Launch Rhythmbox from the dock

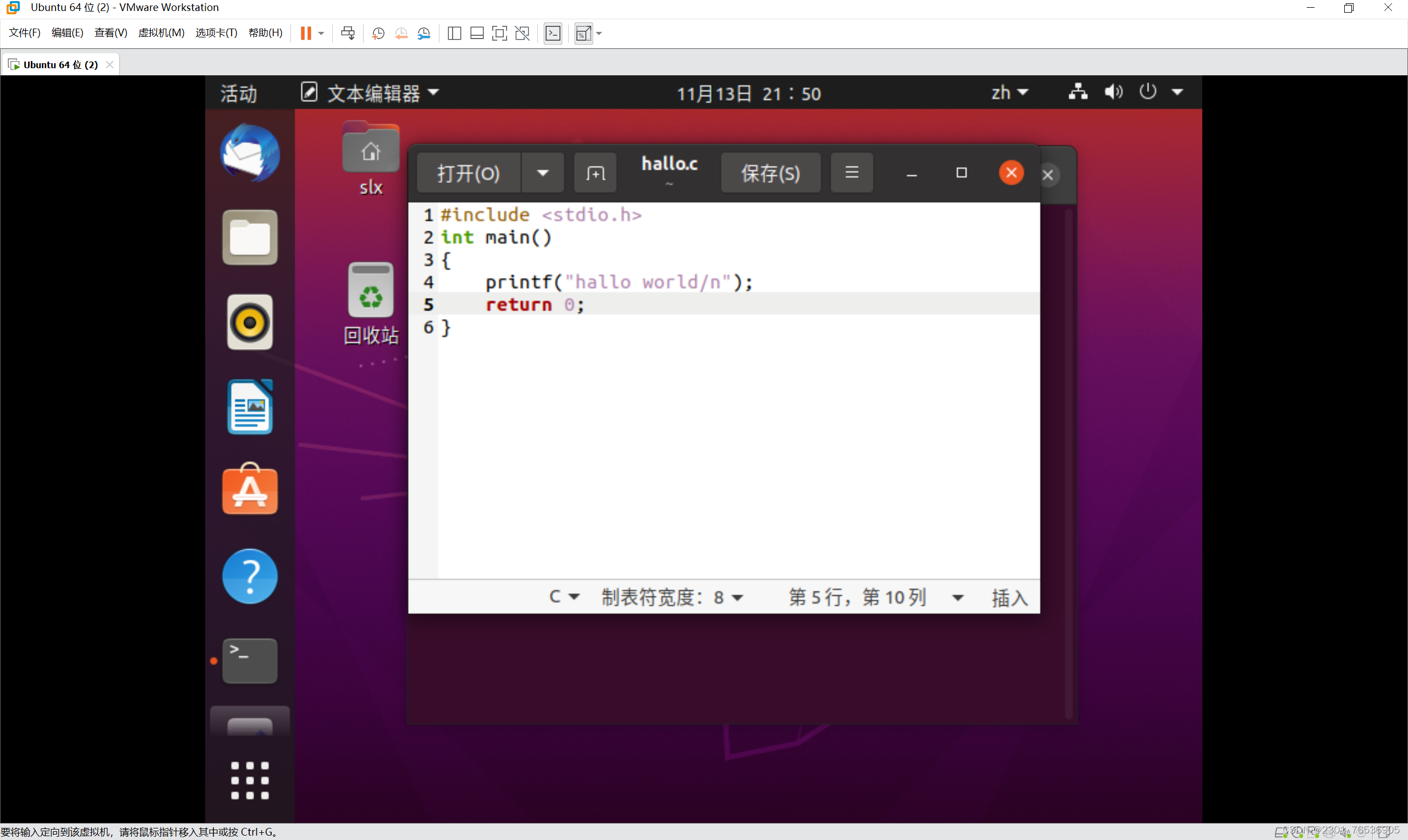point(250,323)
